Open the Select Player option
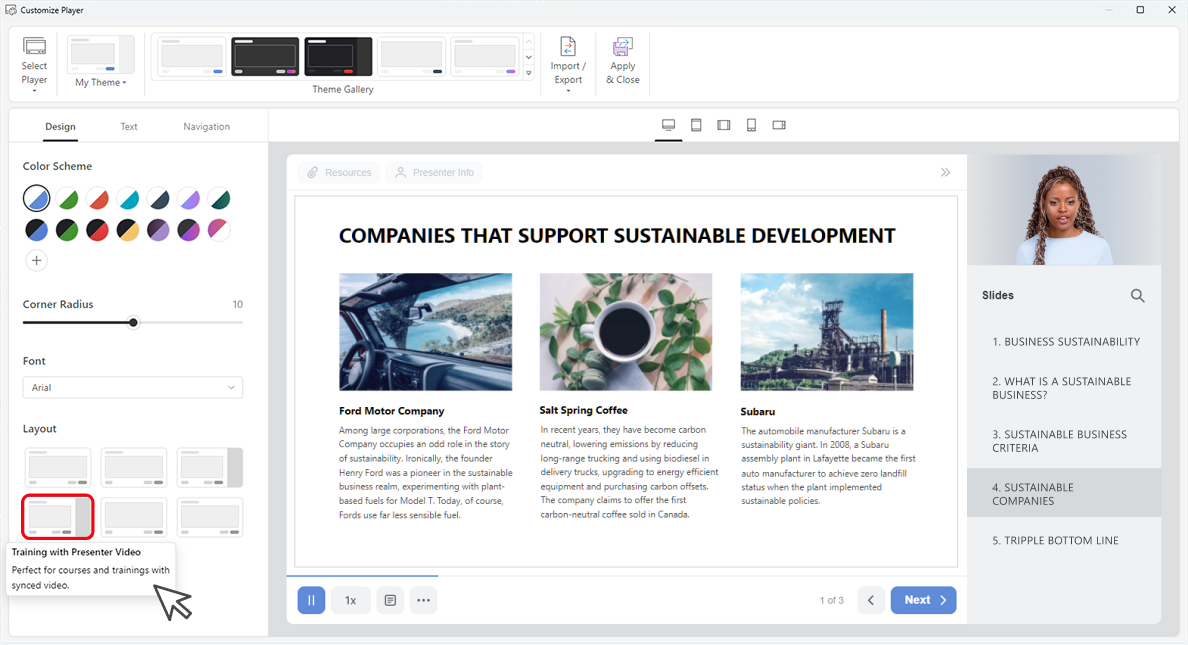Viewport: 1188px width, 645px height. coord(34,60)
